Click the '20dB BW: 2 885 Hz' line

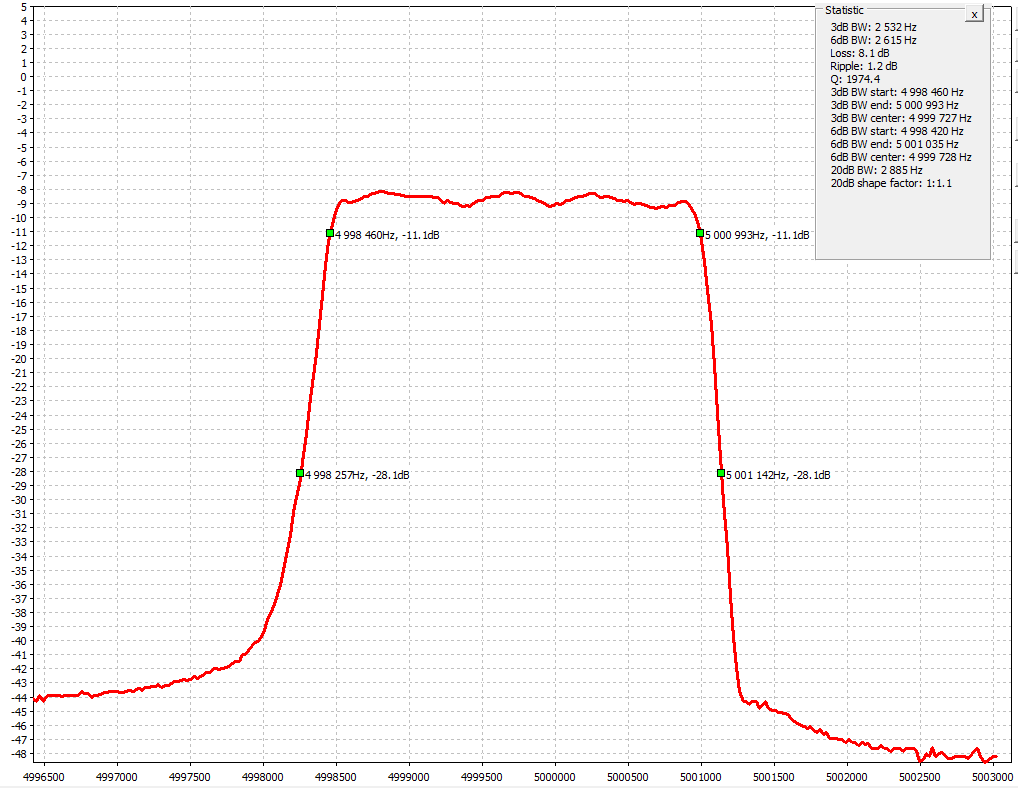point(876,170)
